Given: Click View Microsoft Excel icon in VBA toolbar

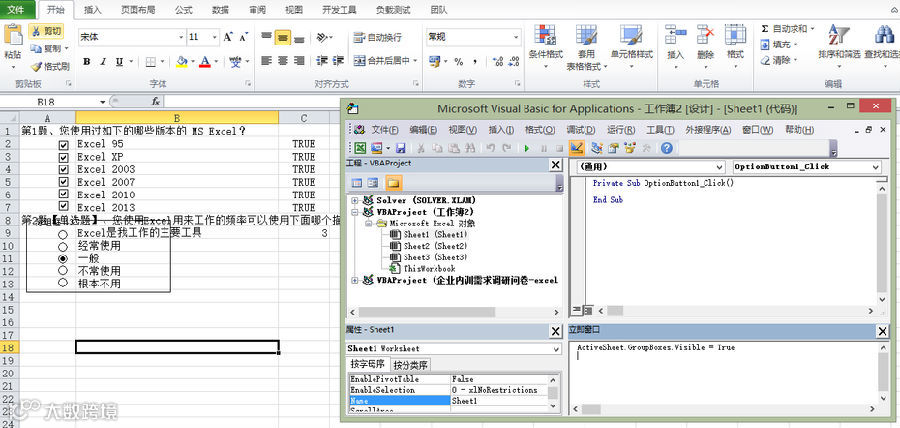Looking at the screenshot, I should [359, 149].
